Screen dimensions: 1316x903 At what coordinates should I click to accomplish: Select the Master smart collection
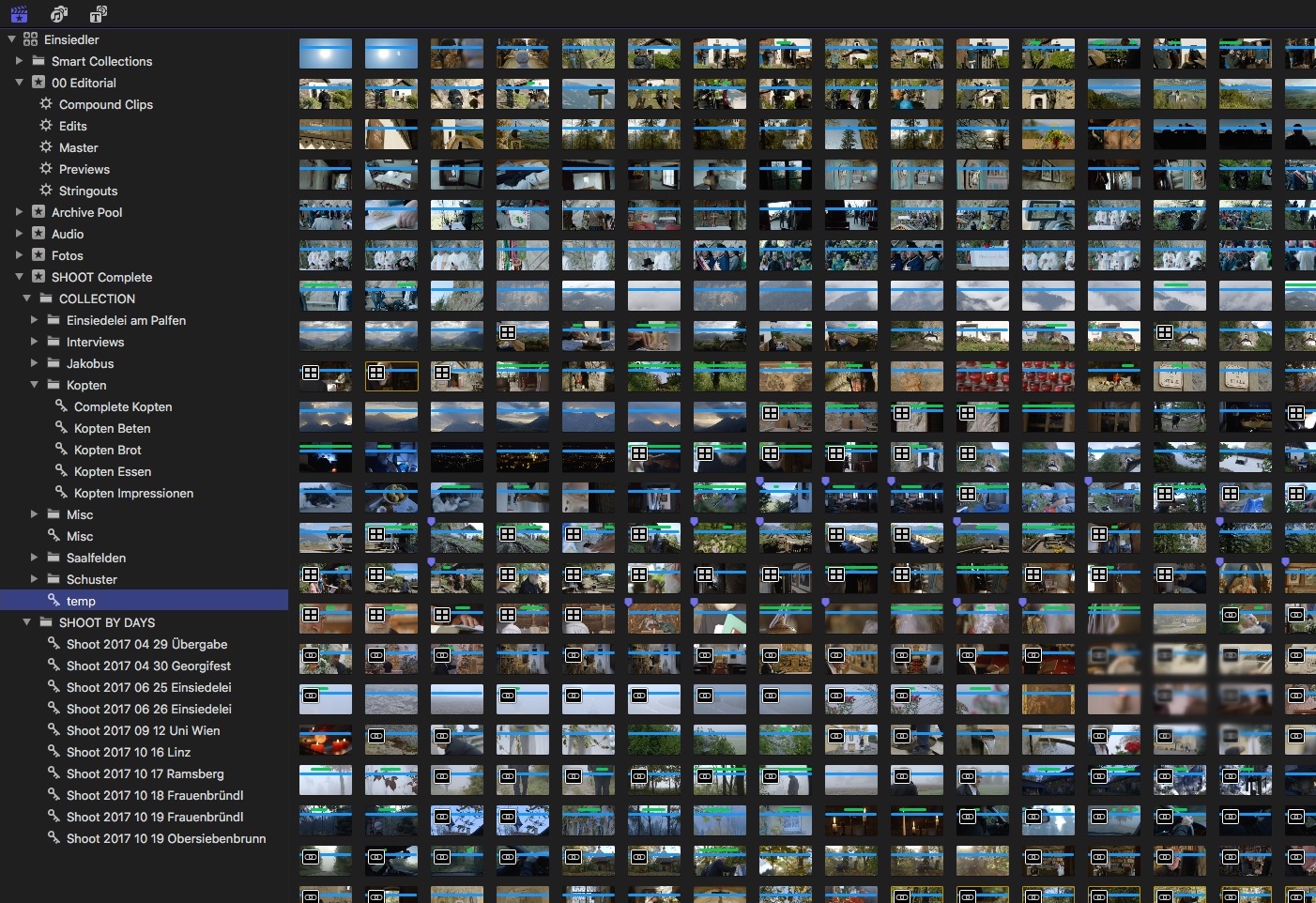point(78,147)
